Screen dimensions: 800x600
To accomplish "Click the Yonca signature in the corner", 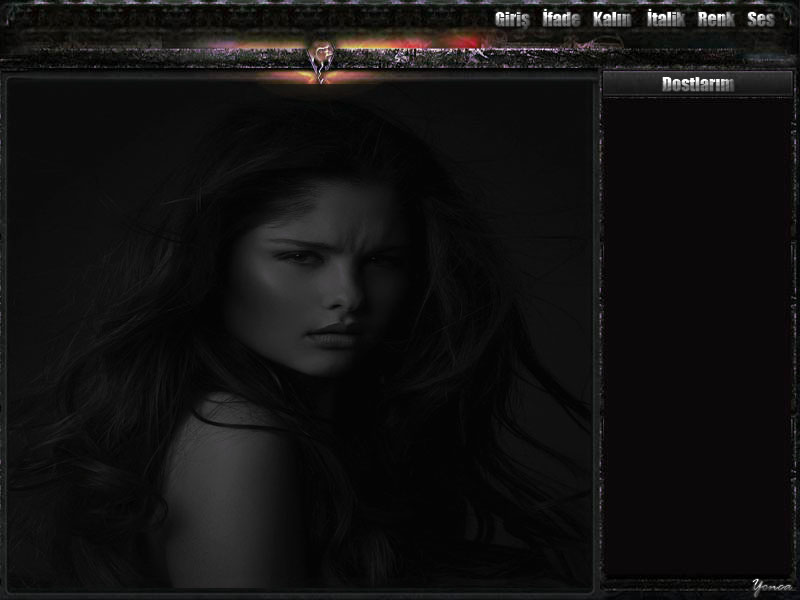I will (x=770, y=586).
